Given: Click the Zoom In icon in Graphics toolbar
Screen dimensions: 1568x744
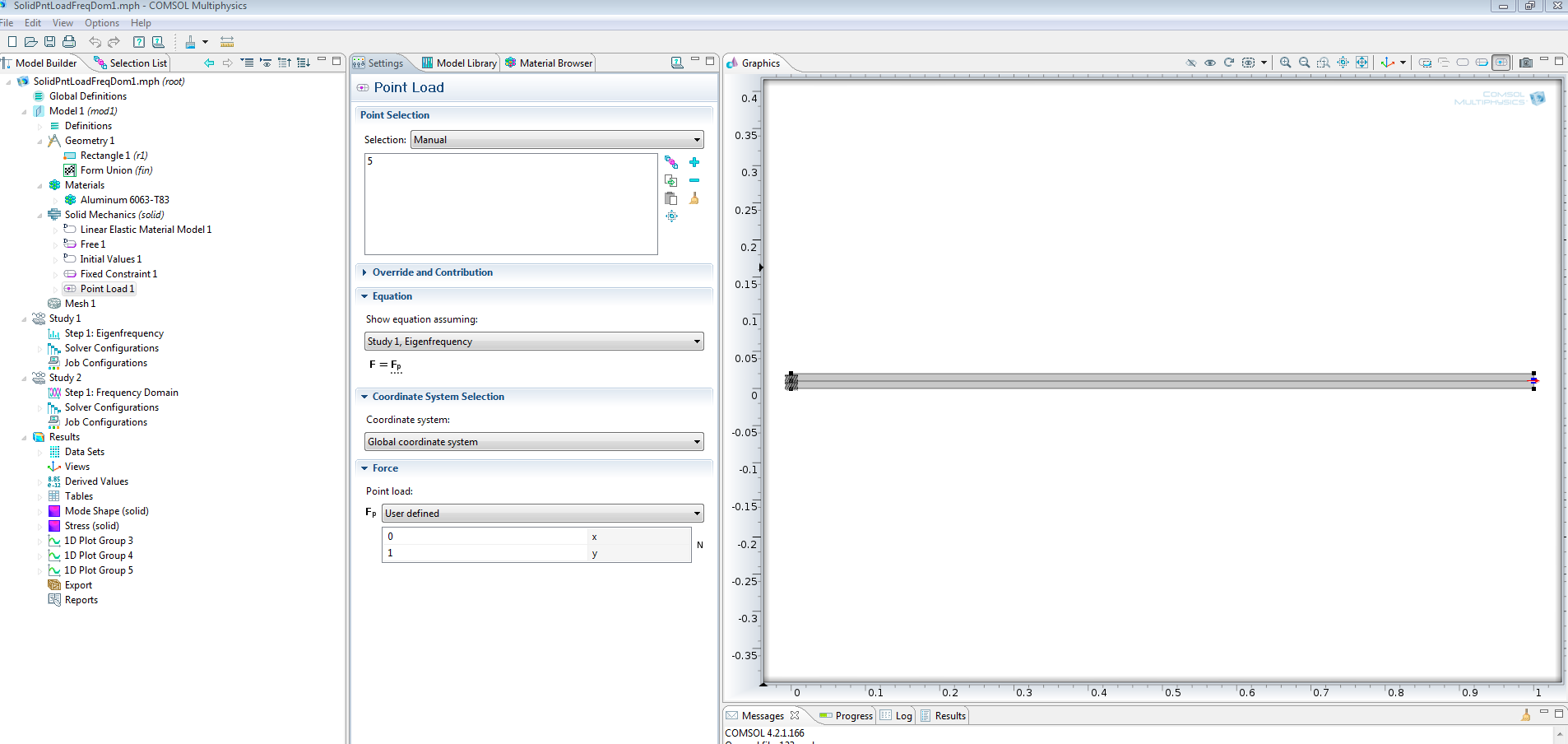Looking at the screenshot, I should tap(1285, 63).
